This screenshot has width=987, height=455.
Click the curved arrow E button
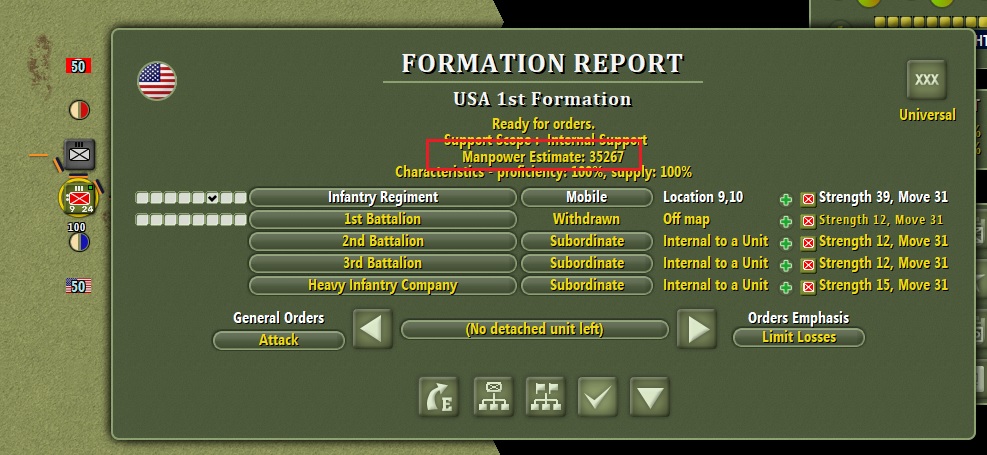439,396
